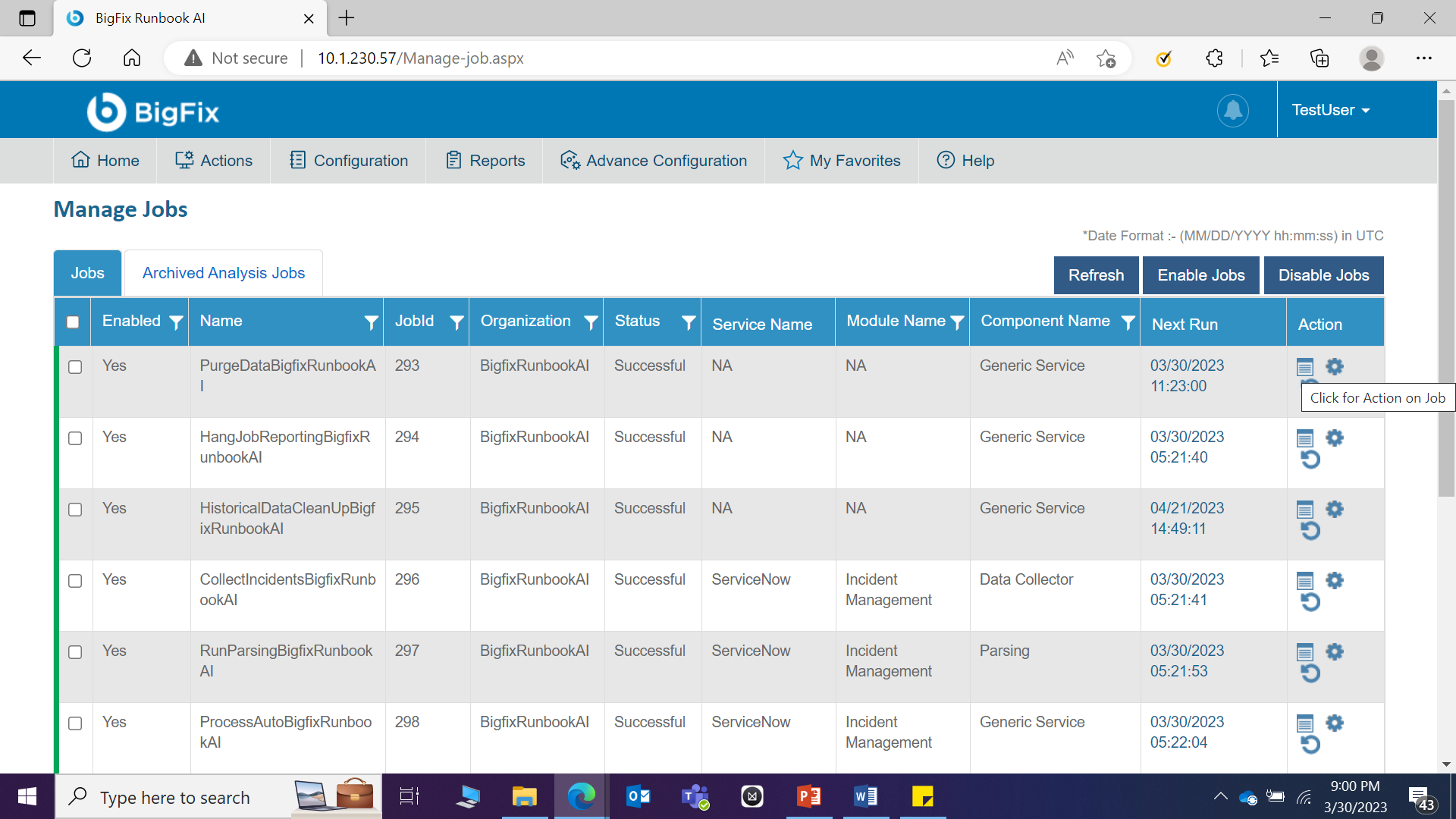Click the notification bell icon

1232,111
